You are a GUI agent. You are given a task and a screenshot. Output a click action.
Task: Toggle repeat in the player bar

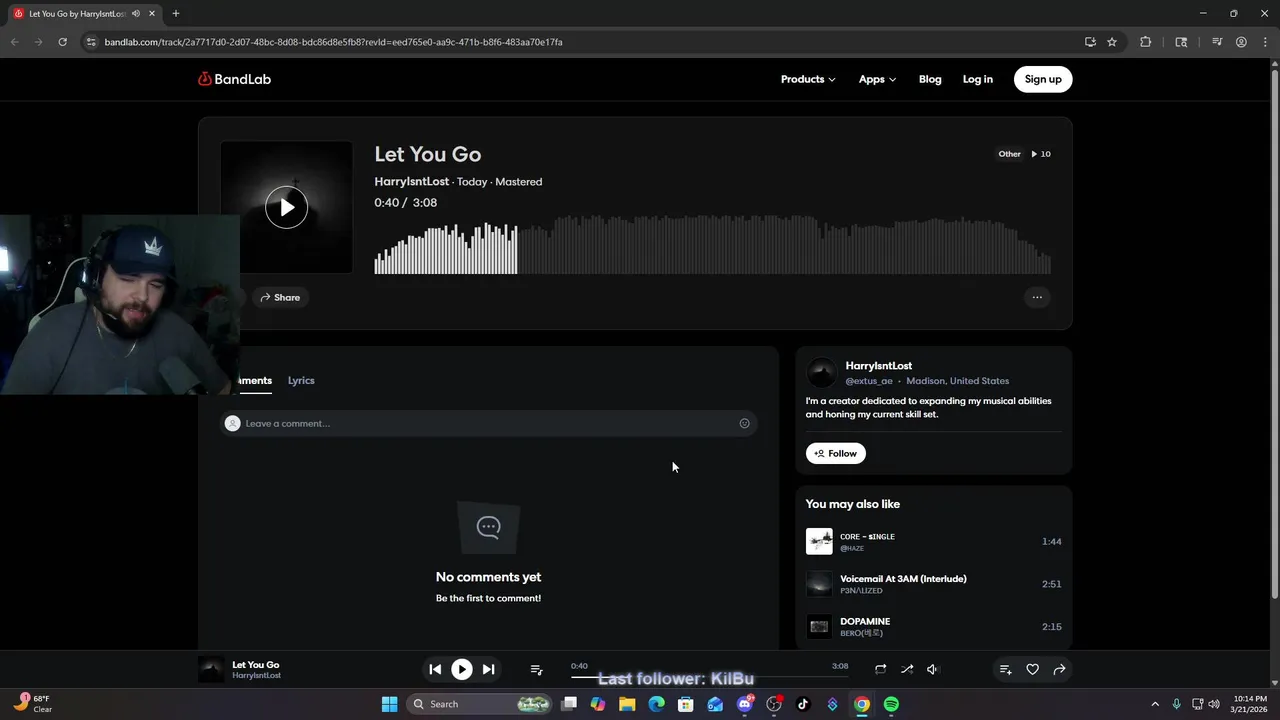coord(880,669)
